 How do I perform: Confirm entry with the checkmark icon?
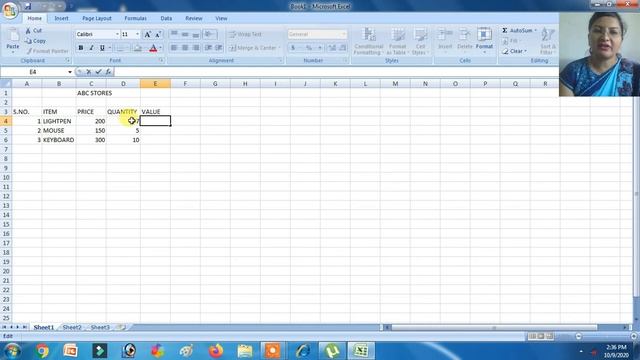pyautogui.click(x=98, y=72)
